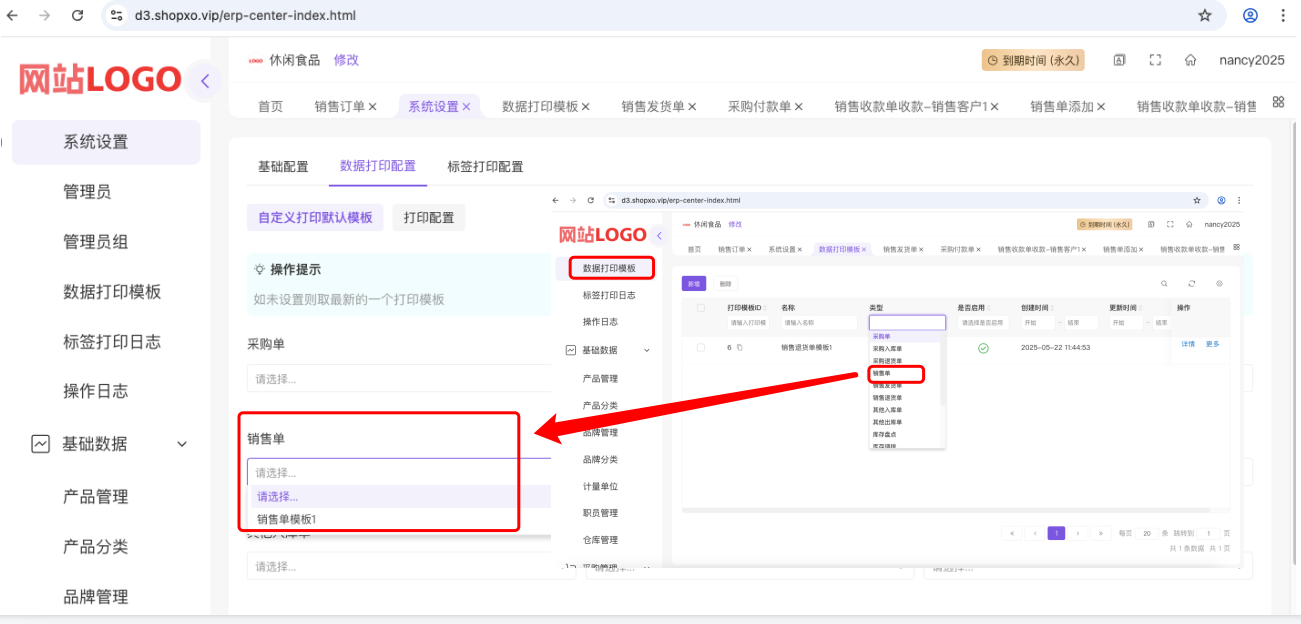Click the open 销售单 template select box
Image resolution: width=1301 pixels, height=624 pixels.
(398, 472)
